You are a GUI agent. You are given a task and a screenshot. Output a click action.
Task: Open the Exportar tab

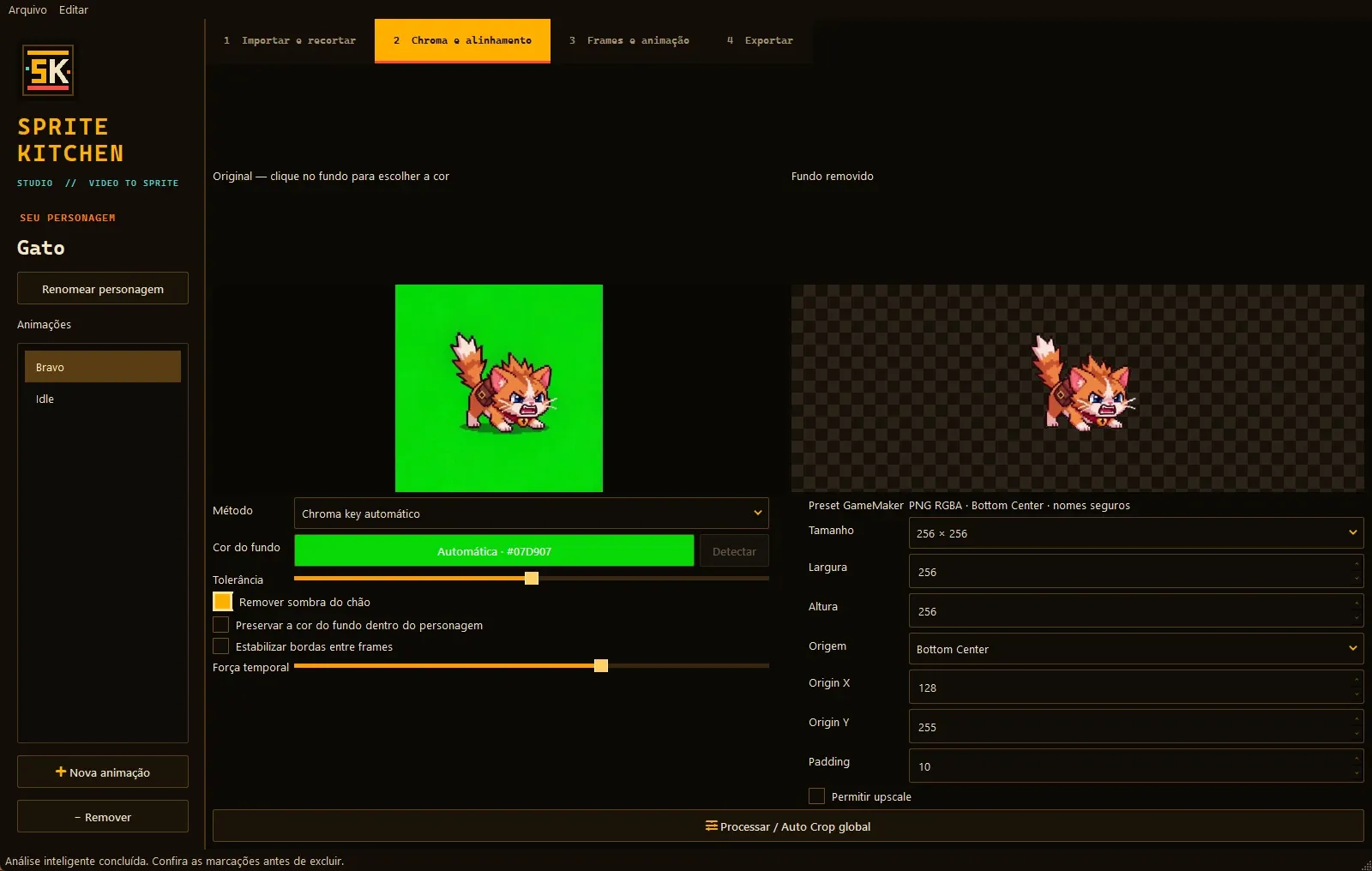[760, 40]
